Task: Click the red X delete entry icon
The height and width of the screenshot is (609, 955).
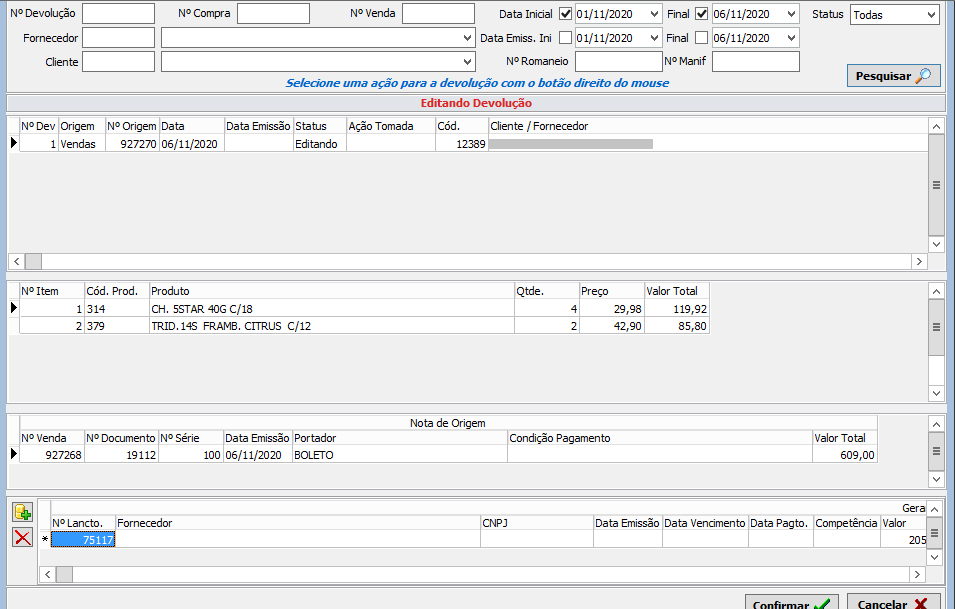Action: click(22, 538)
